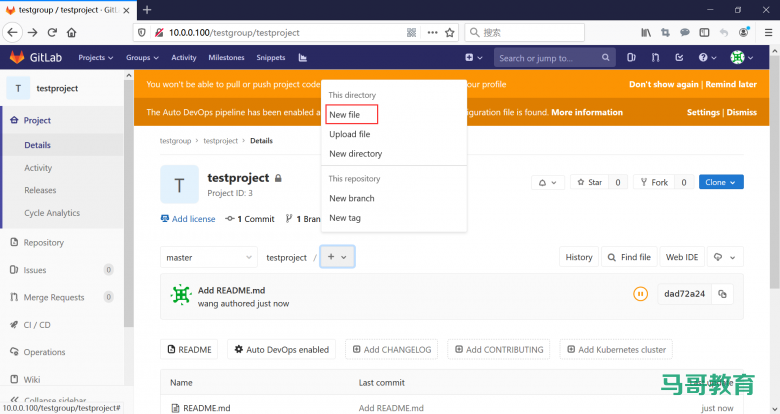Reload the page in browser
This screenshot has height=414, width=780.
coord(52,32)
